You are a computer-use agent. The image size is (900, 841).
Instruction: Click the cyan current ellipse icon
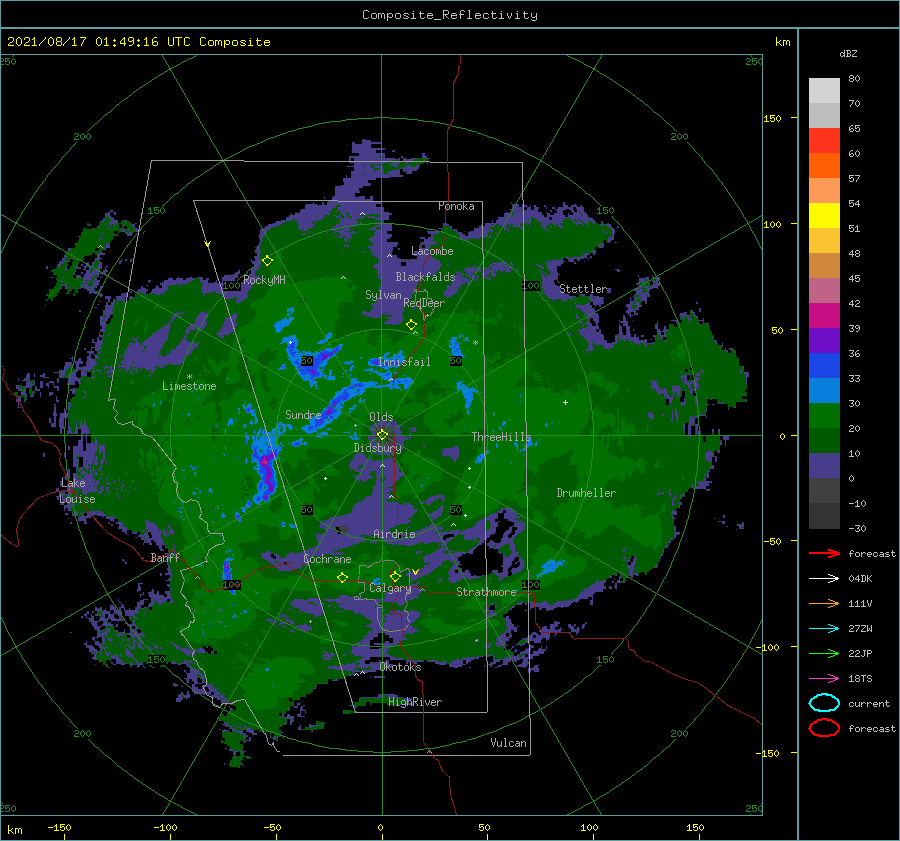pyautogui.click(x=824, y=703)
